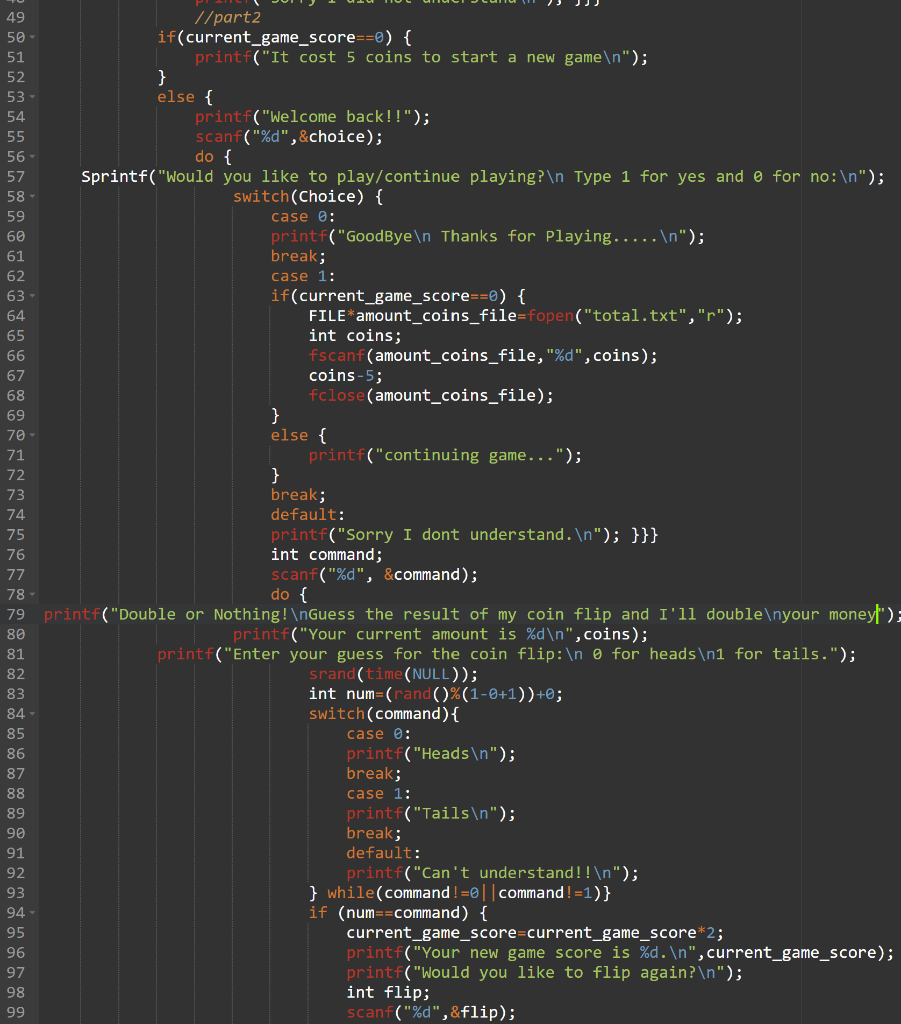Click the FILE*amount_coins_file fopen line

click(x=526, y=316)
